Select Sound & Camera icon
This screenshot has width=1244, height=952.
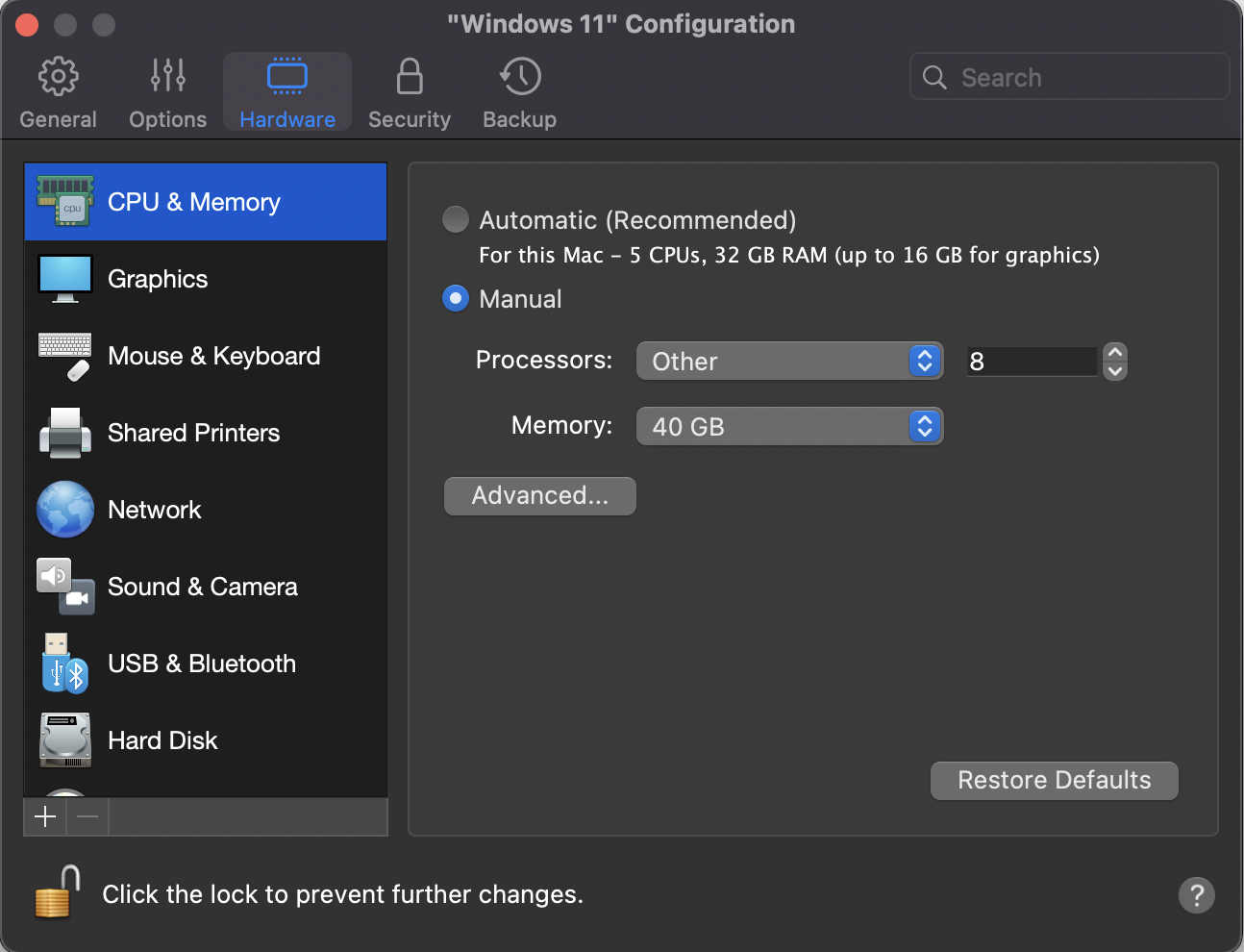click(65, 587)
